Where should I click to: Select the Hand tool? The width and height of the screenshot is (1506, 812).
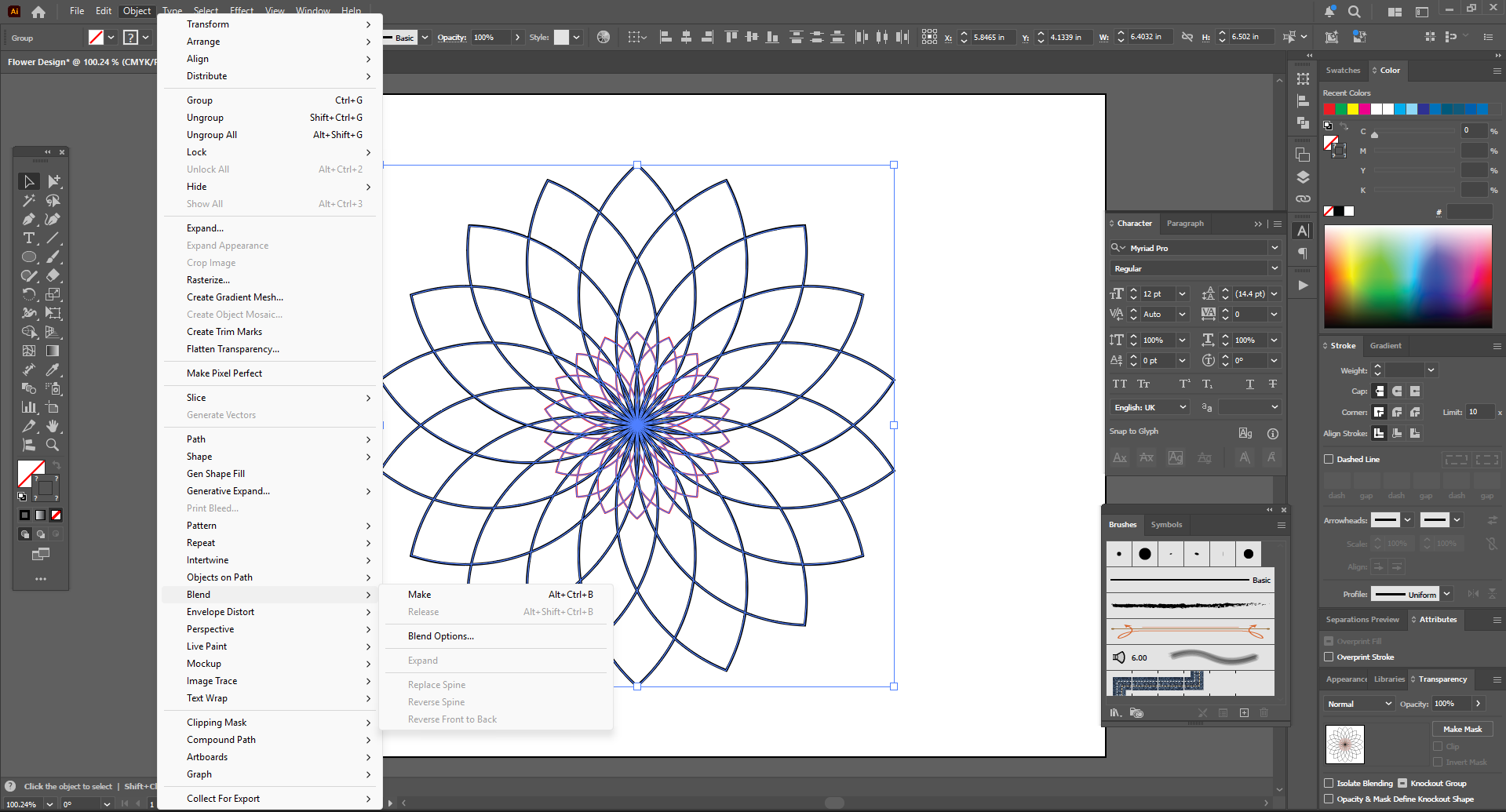tap(53, 426)
